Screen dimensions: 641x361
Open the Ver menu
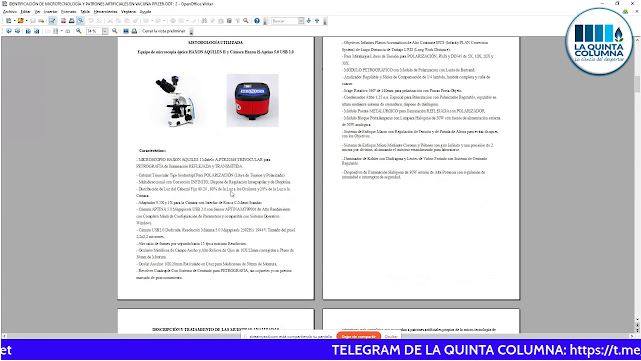pos(37,12)
